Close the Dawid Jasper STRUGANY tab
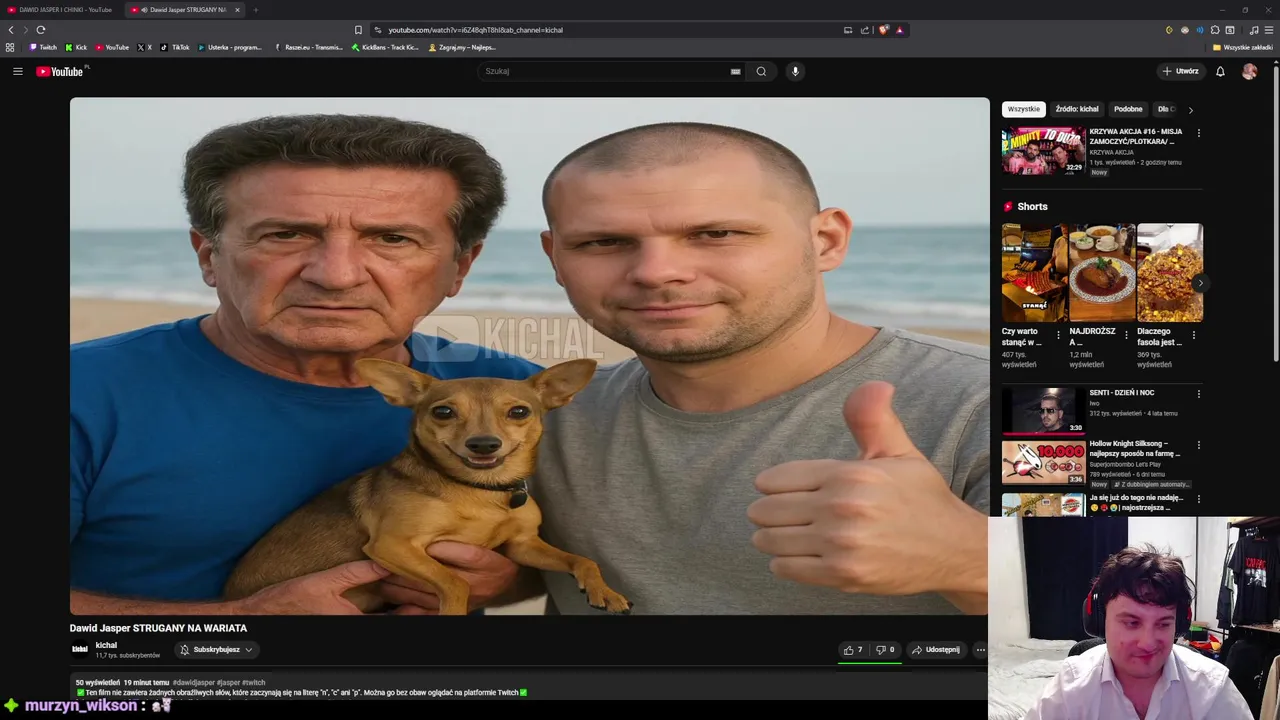 [x=237, y=10]
